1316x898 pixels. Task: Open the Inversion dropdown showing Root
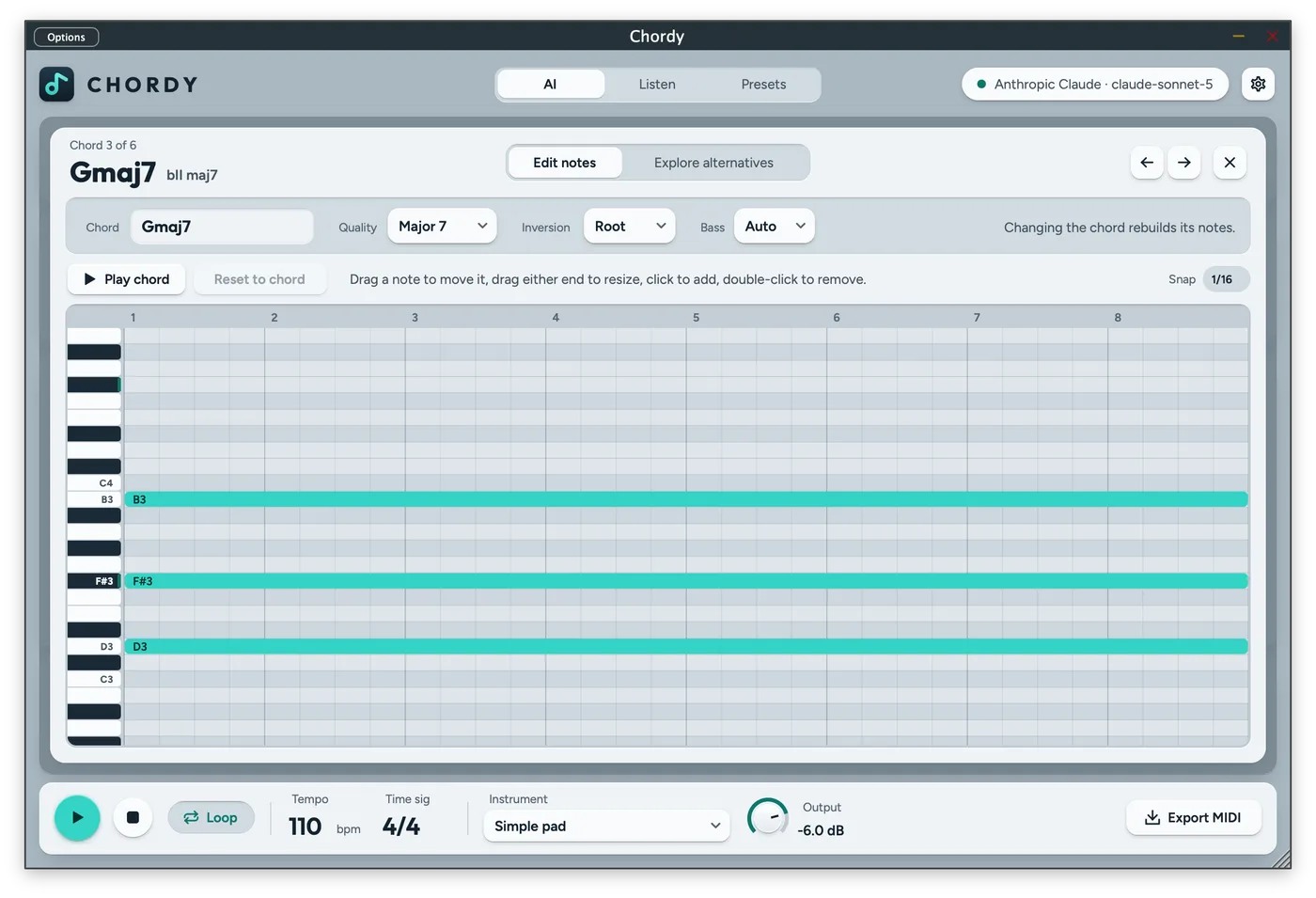[x=629, y=226]
